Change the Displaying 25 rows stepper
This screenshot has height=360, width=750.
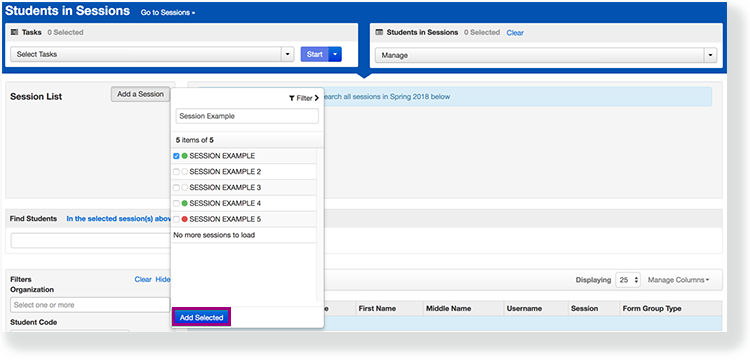pyautogui.click(x=629, y=280)
